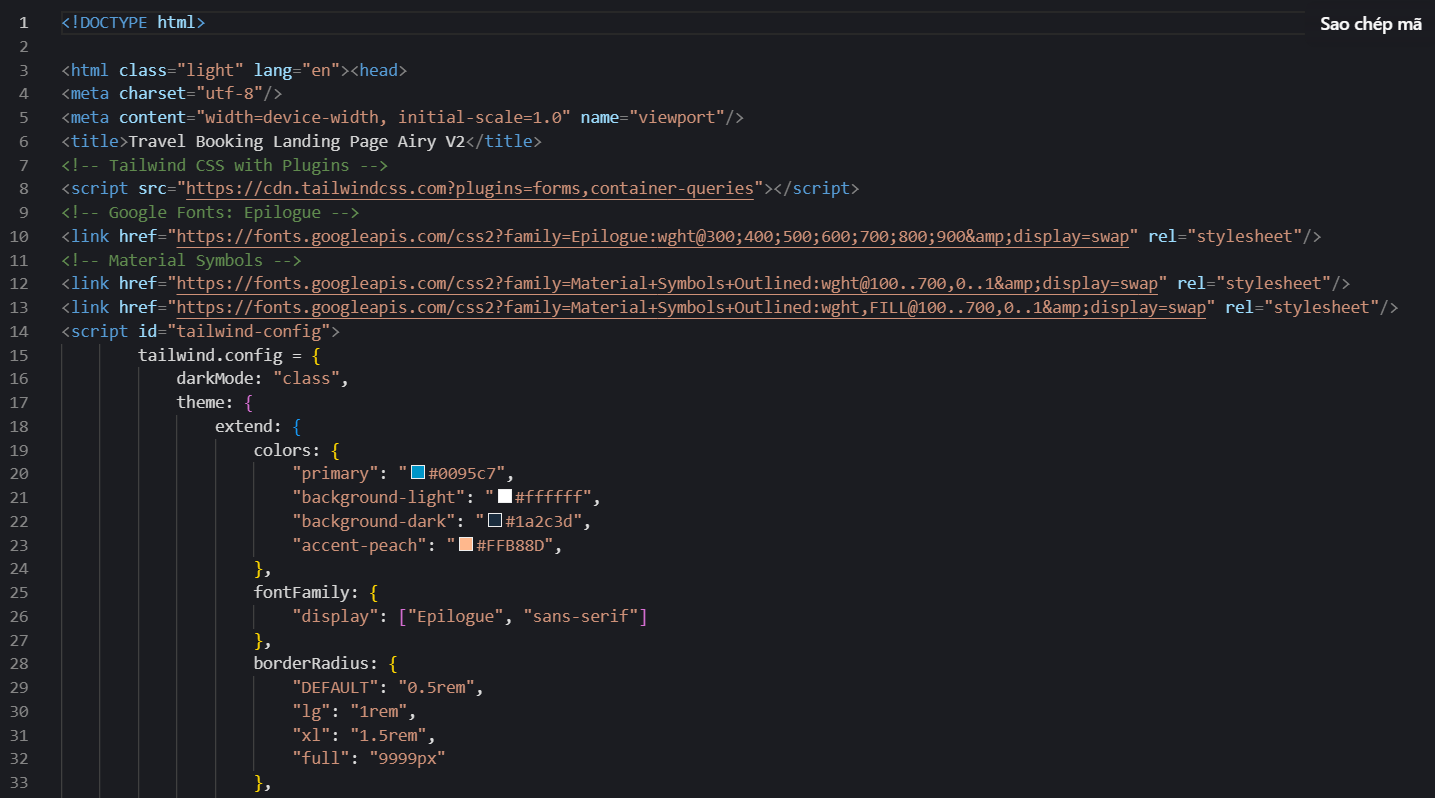
Task: Click the borderRadius property key
Action: point(315,664)
